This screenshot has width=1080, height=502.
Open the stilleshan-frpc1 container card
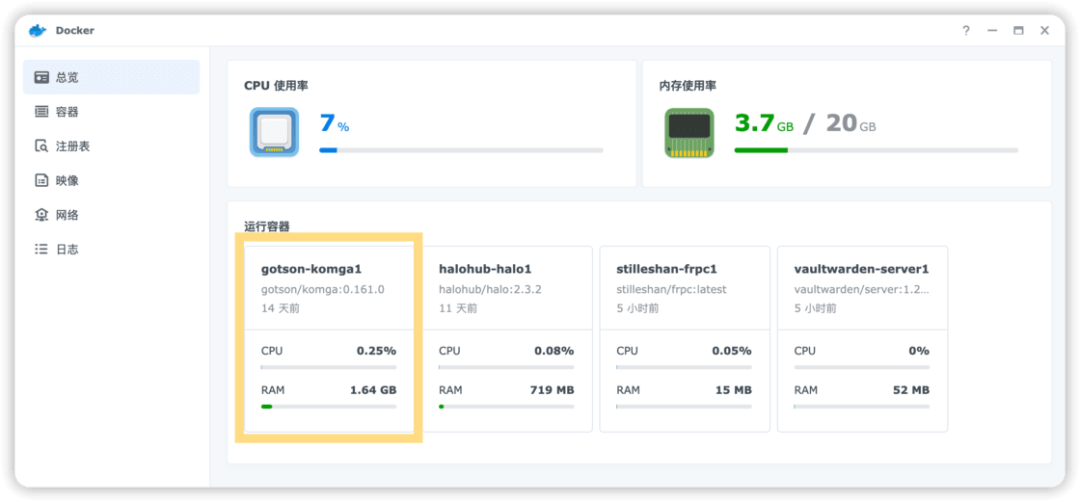[685, 339]
